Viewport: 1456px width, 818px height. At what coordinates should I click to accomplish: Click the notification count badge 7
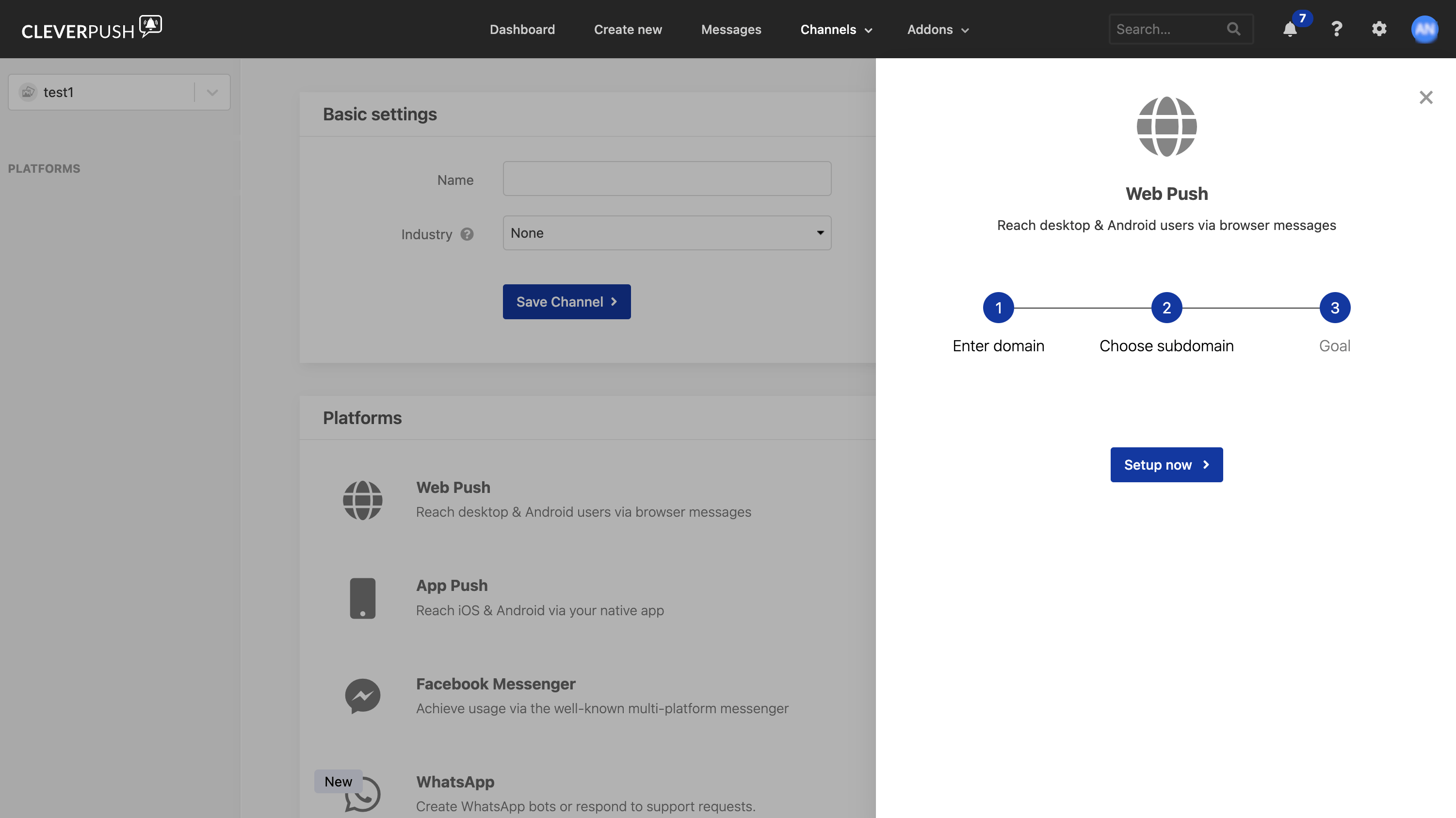[x=1302, y=18]
